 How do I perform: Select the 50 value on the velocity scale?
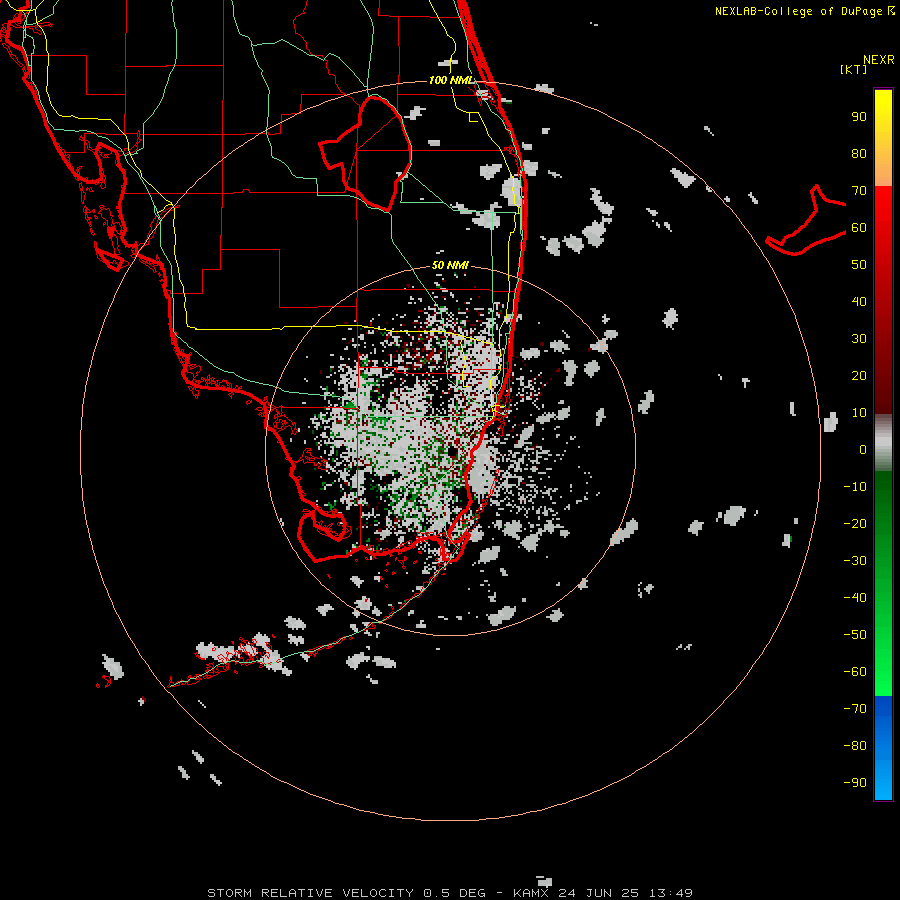(859, 265)
